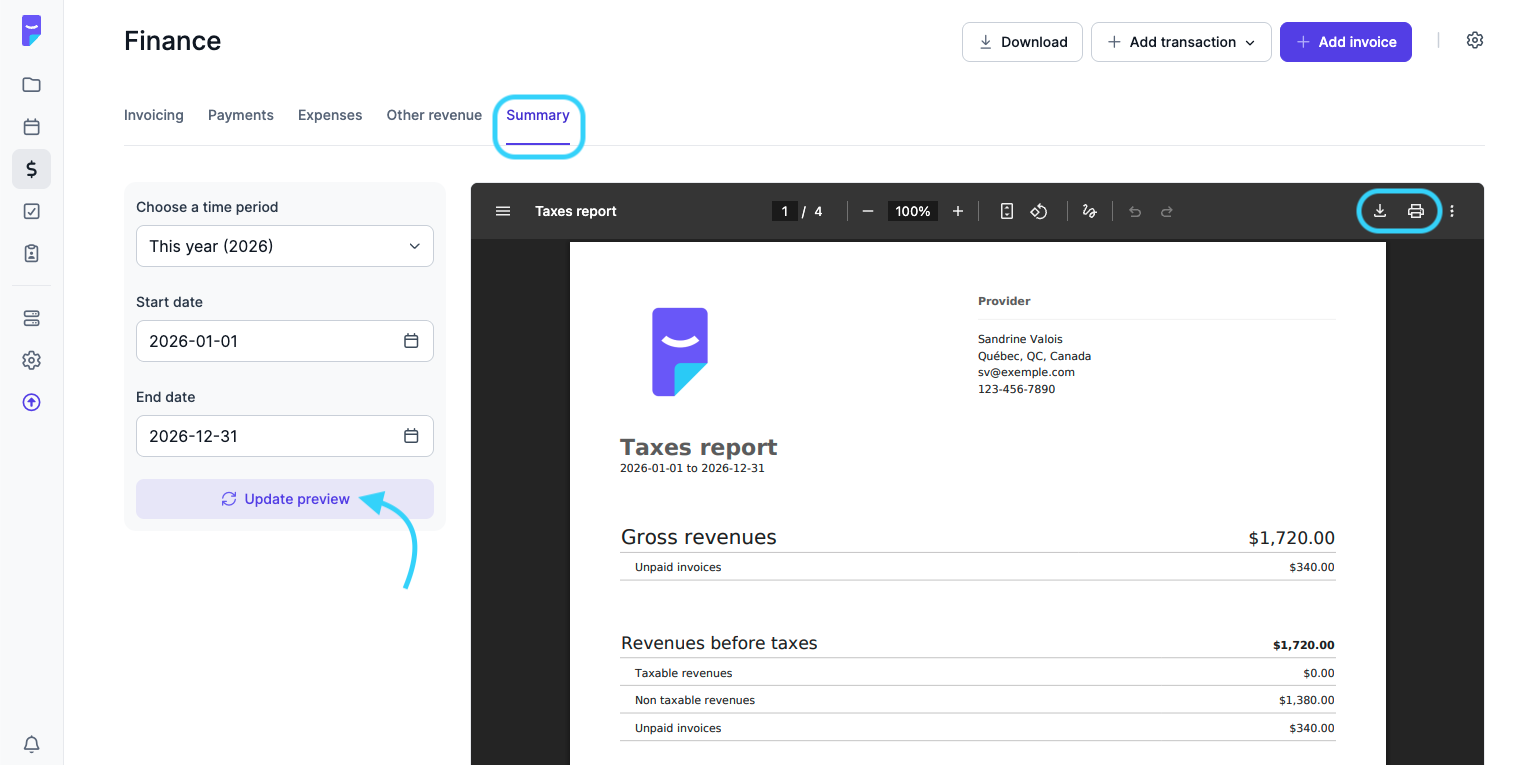Toggle fit to page in the PDF viewer

pyautogui.click(x=1007, y=211)
